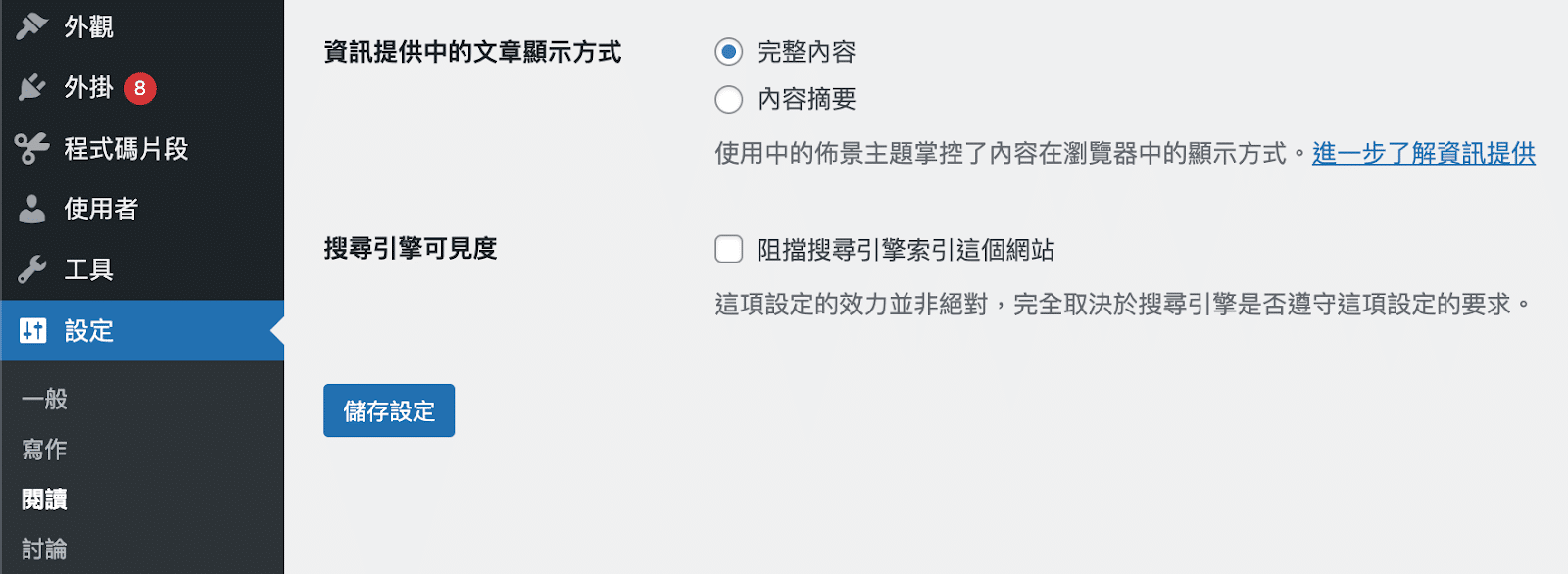Image resolution: width=1568 pixels, height=574 pixels.
Task: Click the red plugin update badge showing 8
Action: 140,88
